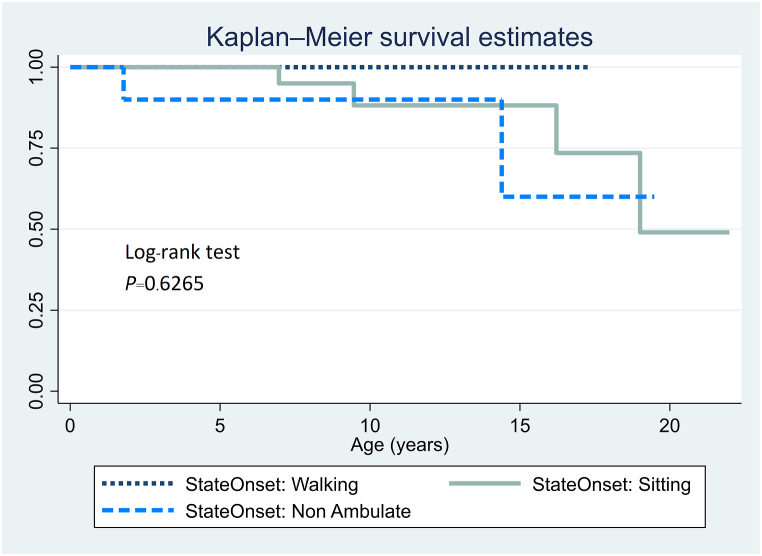Click the y-axis tick label 0.50
Image resolution: width=762 pixels, height=556 pixels.
(38, 229)
